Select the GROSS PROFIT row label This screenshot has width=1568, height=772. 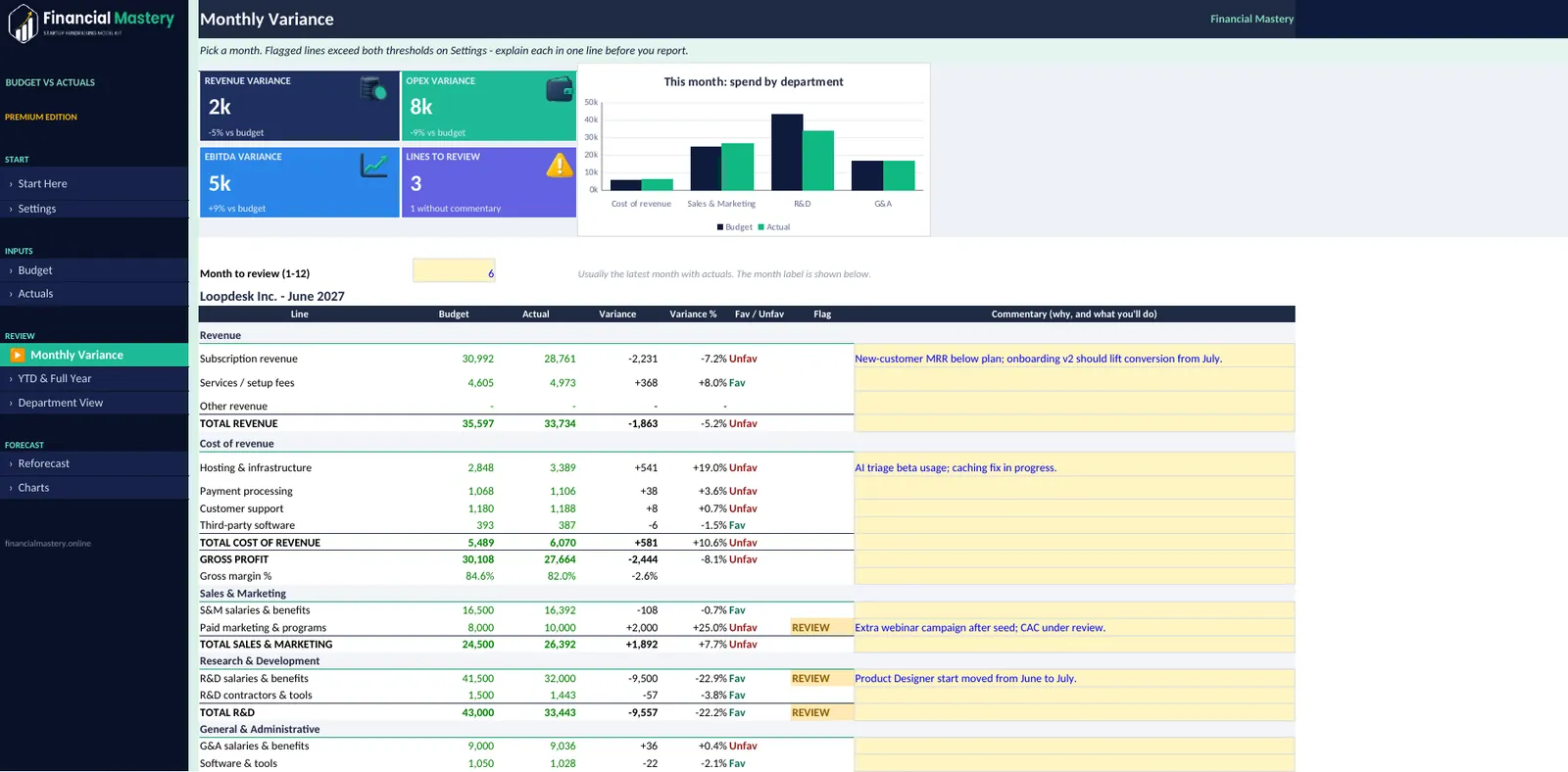(234, 559)
